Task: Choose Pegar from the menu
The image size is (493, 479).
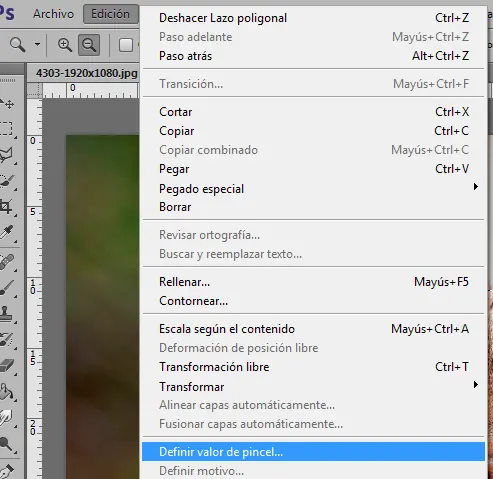Action: click(314, 169)
